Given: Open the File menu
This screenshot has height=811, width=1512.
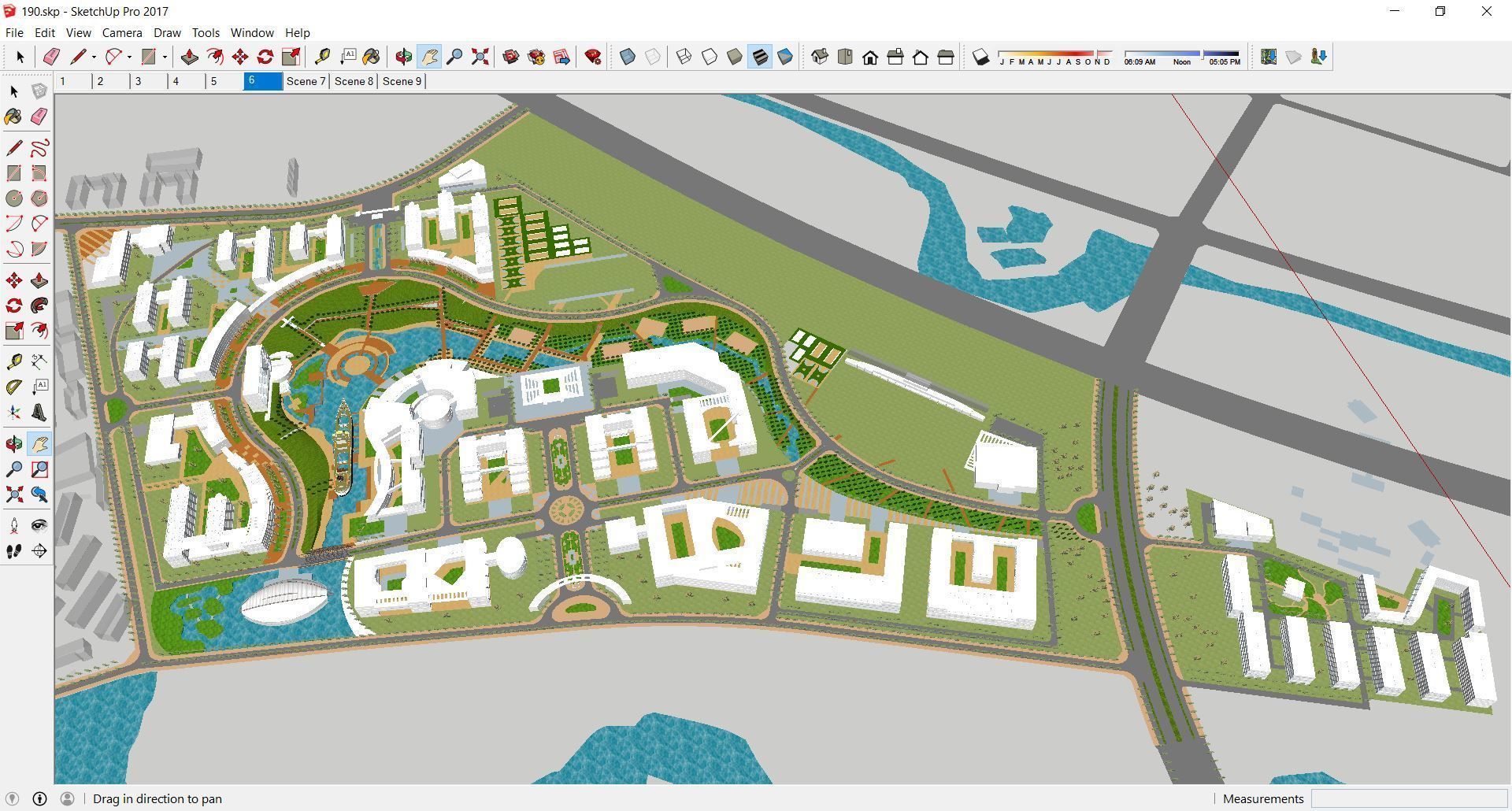Looking at the screenshot, I should 14,33.
